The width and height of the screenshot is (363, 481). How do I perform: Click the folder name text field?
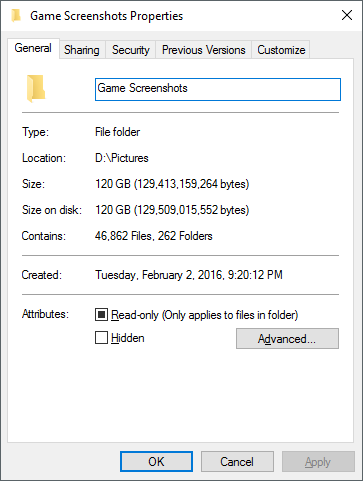218,89
